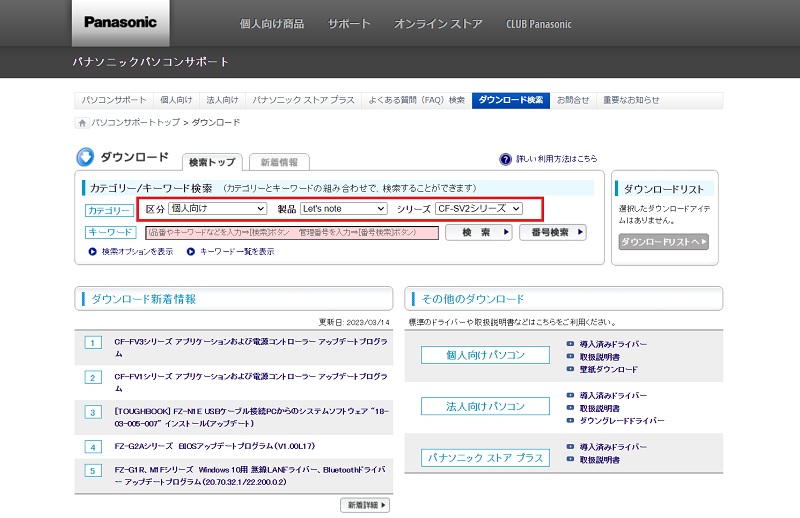Viewport: 800px width, 518px height.
Task: Open 導入済みドライバー under 個人向けパソコン
Action: [613, 344]
